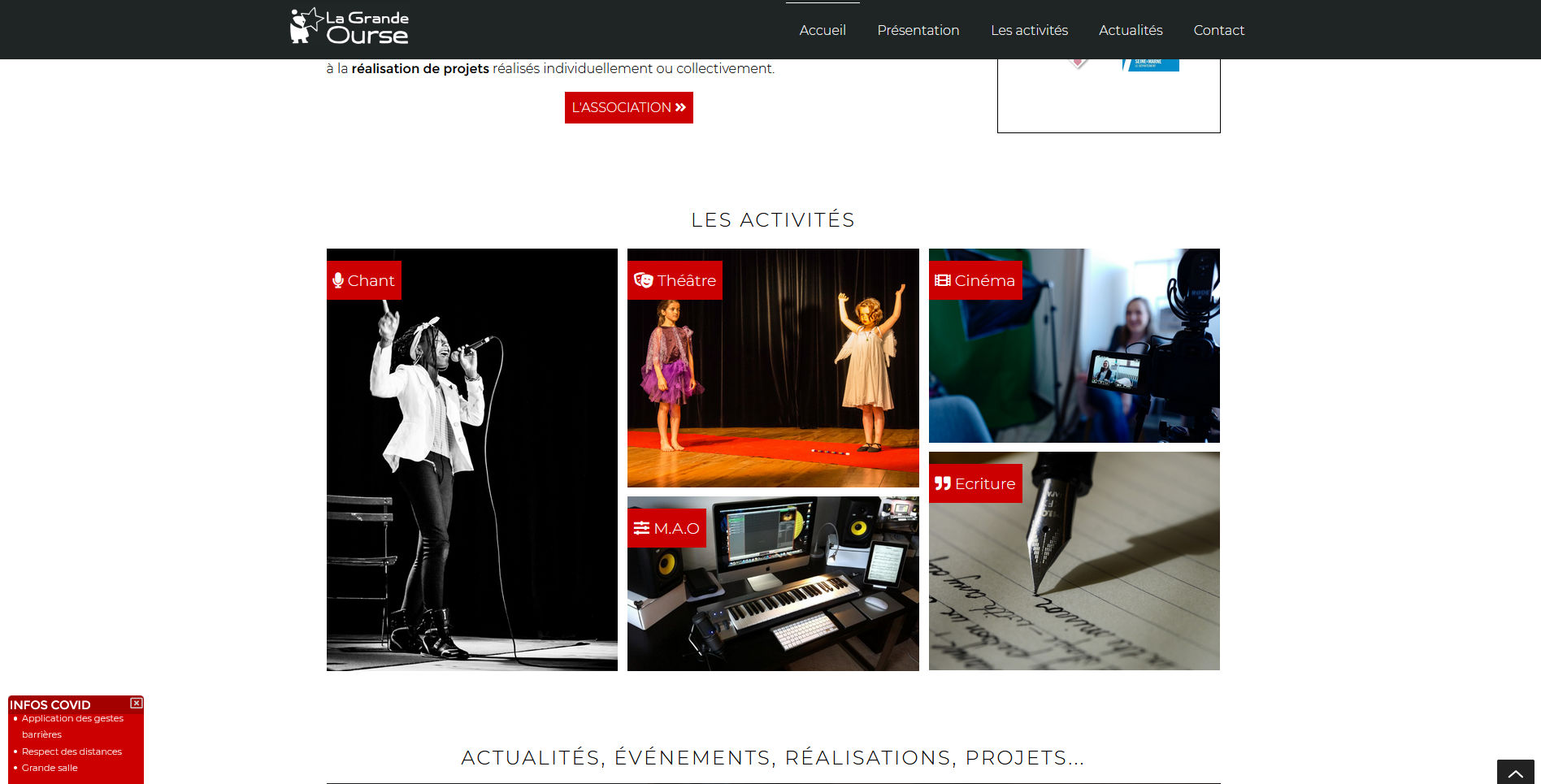Click the partner logo box at top right
Image resolution: width=1541 pixels, height=784 pixels.
1108,96
